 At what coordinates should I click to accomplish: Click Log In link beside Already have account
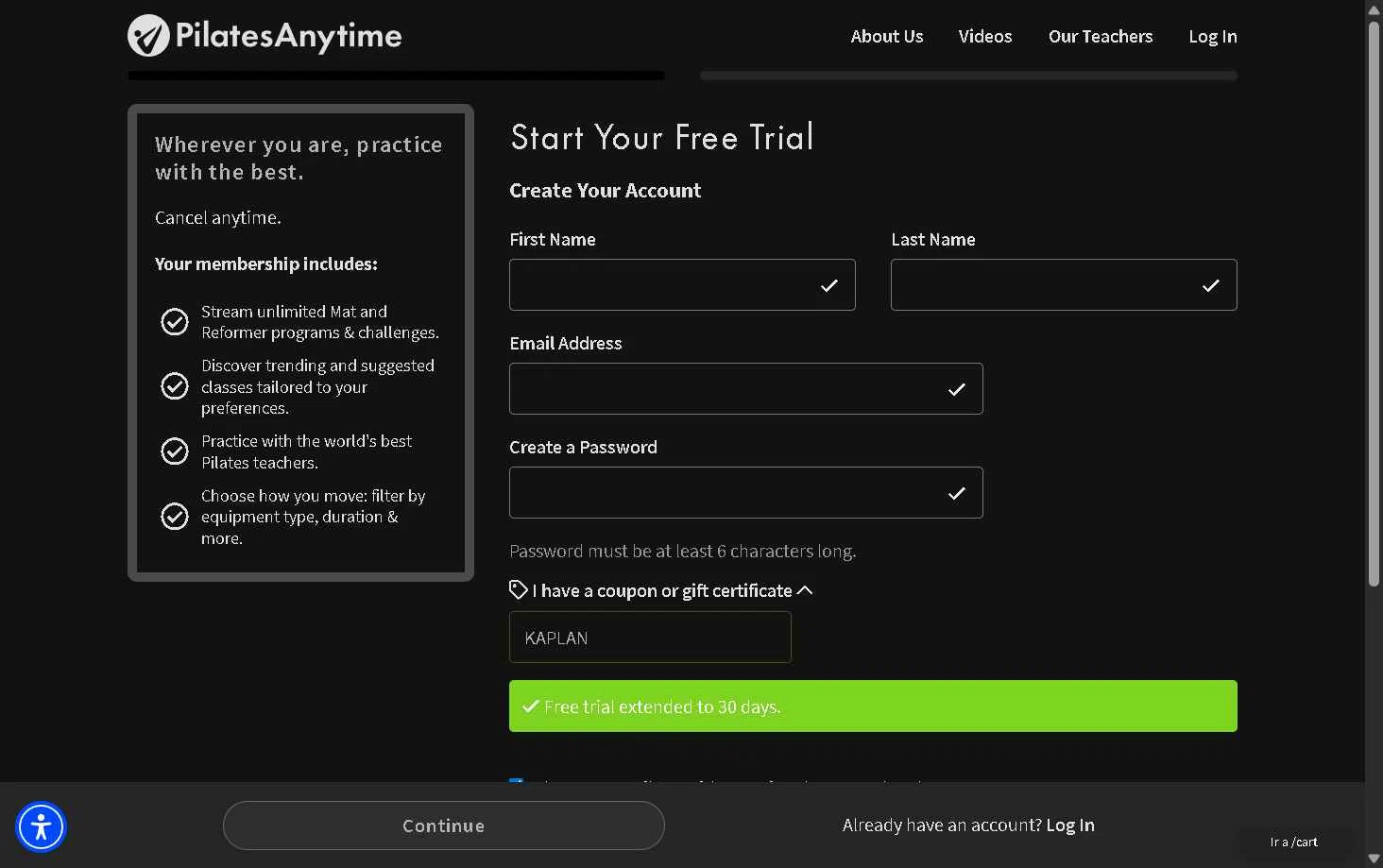pos(1070,825)
